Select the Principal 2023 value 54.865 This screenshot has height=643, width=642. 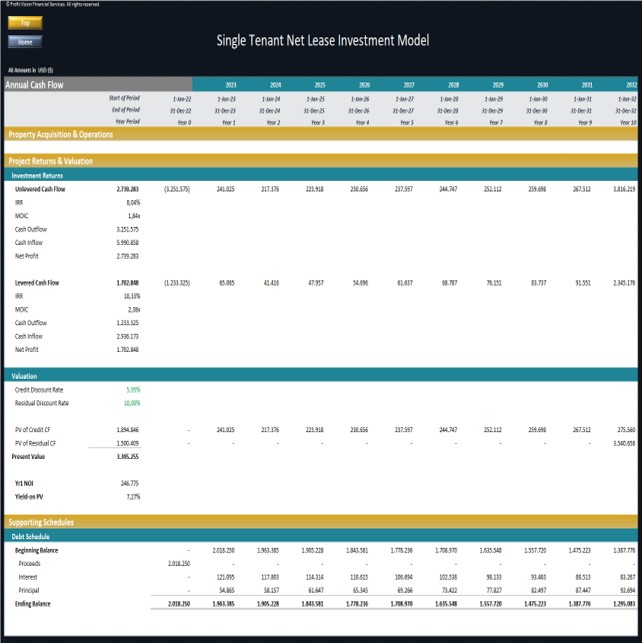pyautogui.click(x=227, y=590)
